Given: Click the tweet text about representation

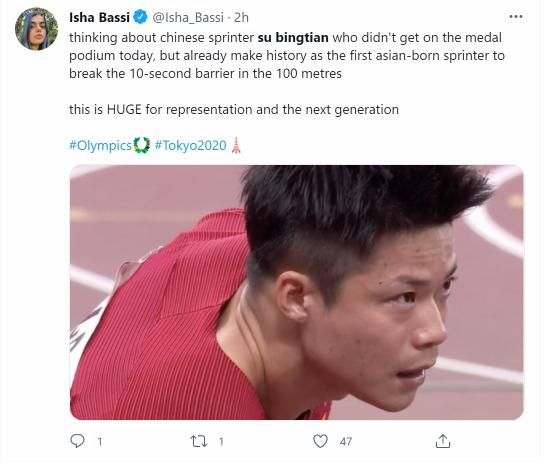Looking at the screenshot, I should coord(234,110).
